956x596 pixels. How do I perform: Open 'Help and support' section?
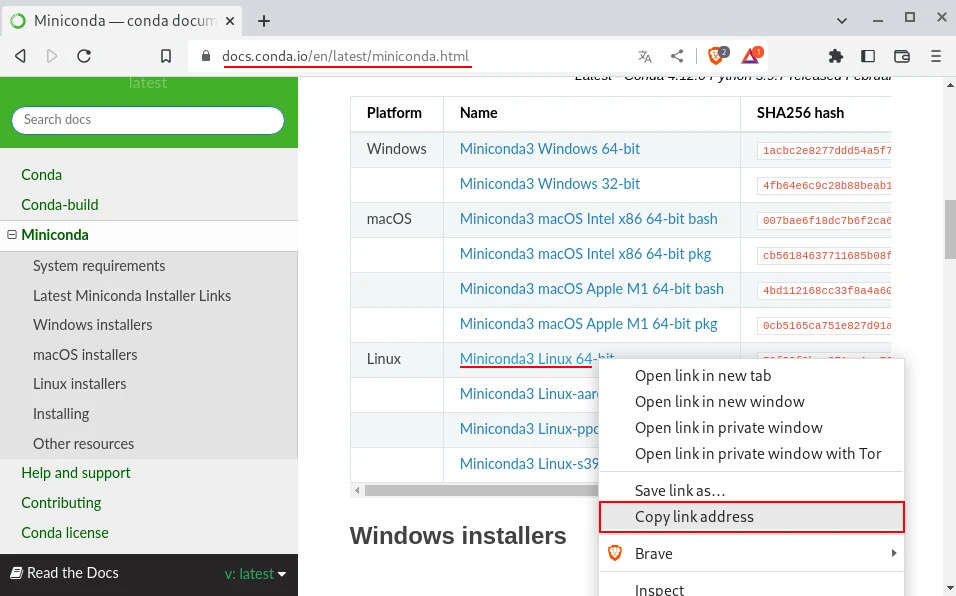click(75, 473)
